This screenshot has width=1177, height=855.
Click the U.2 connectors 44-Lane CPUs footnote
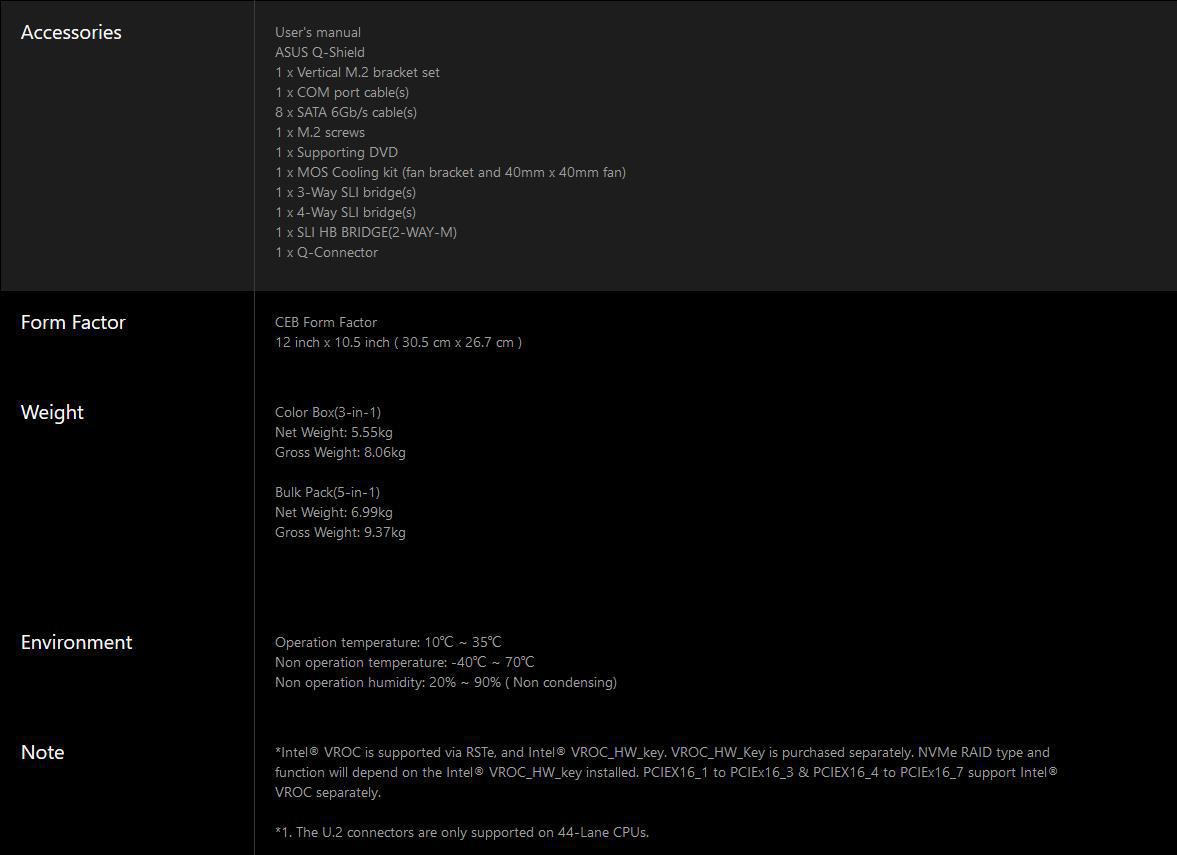[x=462, y=832]
